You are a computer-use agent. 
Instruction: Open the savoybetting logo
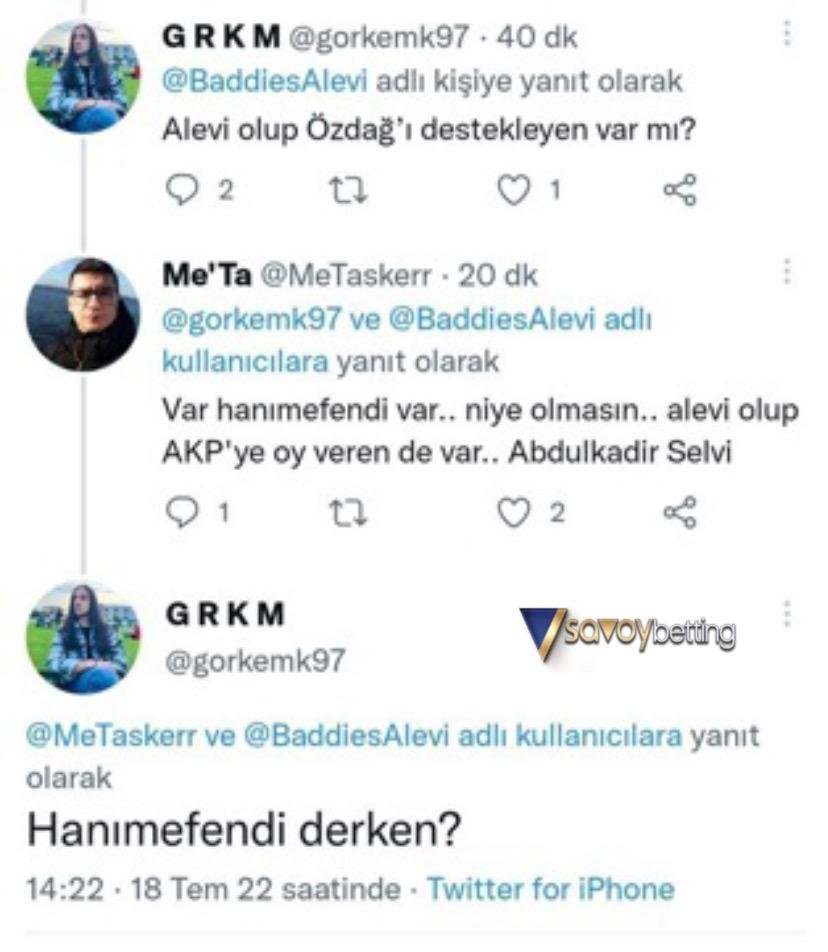coord(627,633)
